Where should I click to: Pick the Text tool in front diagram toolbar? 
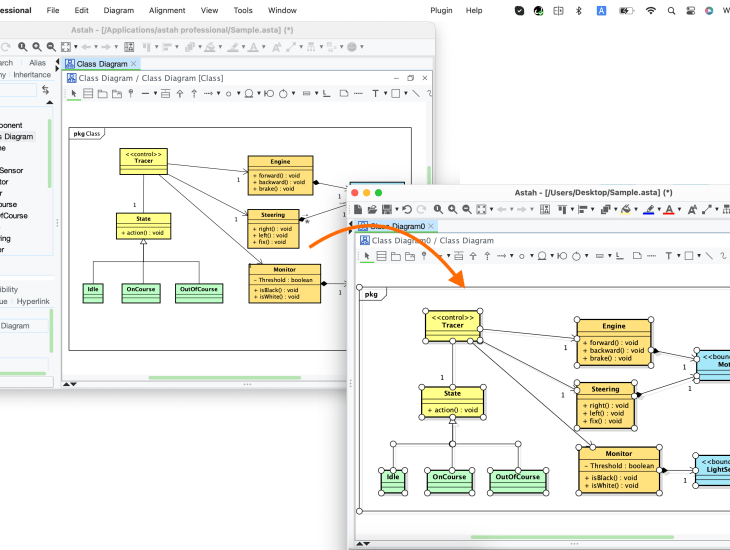668,256
